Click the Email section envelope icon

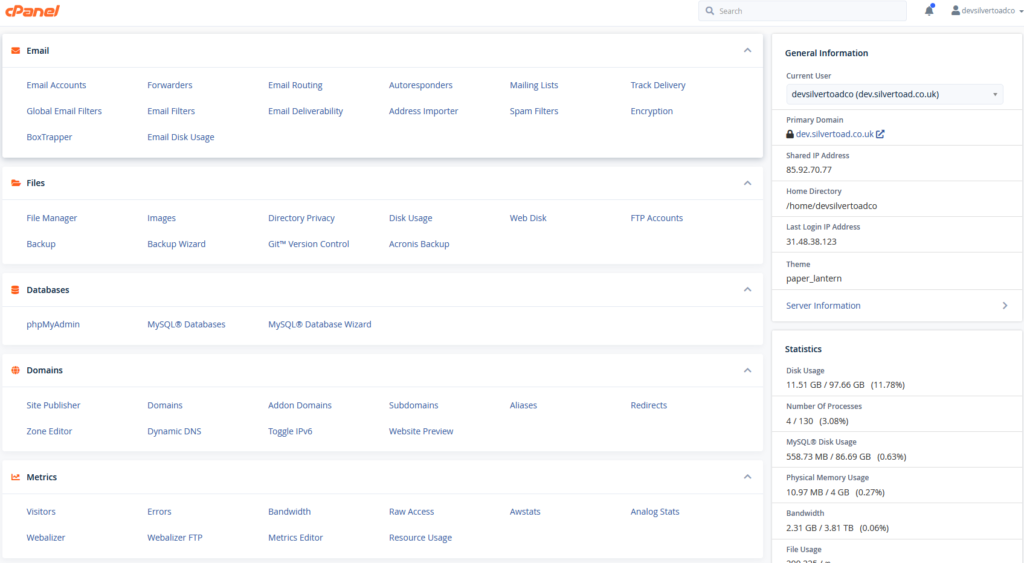(15, 50)
